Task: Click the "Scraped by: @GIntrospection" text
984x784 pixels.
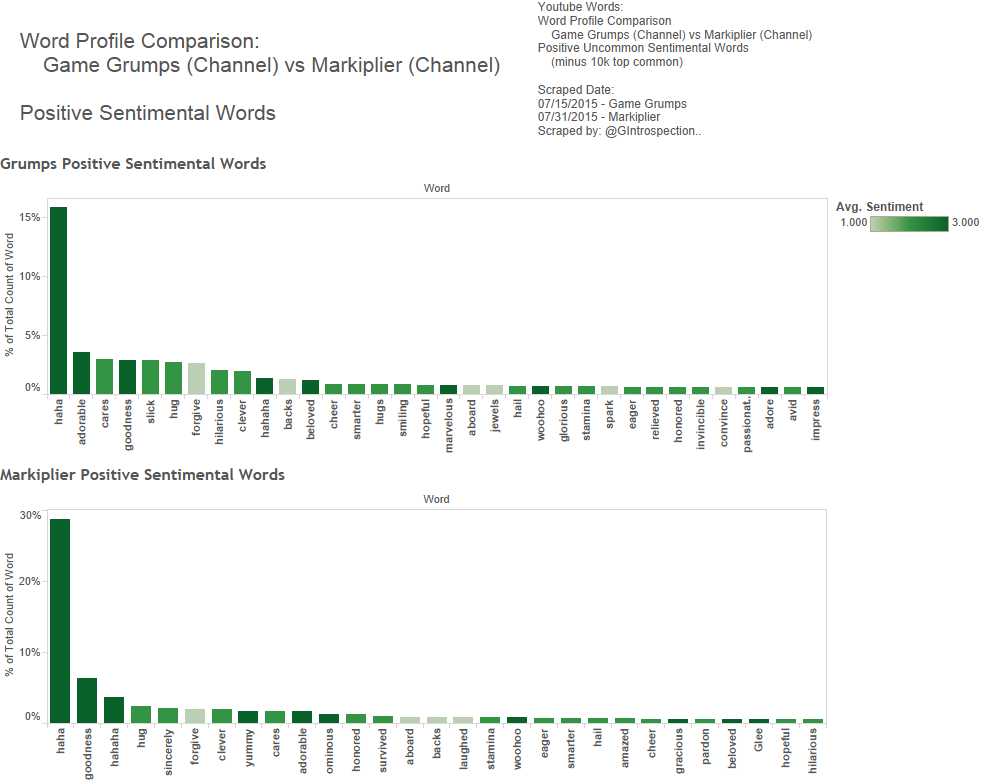Action: pyautogui.click(x=619, y=131)
